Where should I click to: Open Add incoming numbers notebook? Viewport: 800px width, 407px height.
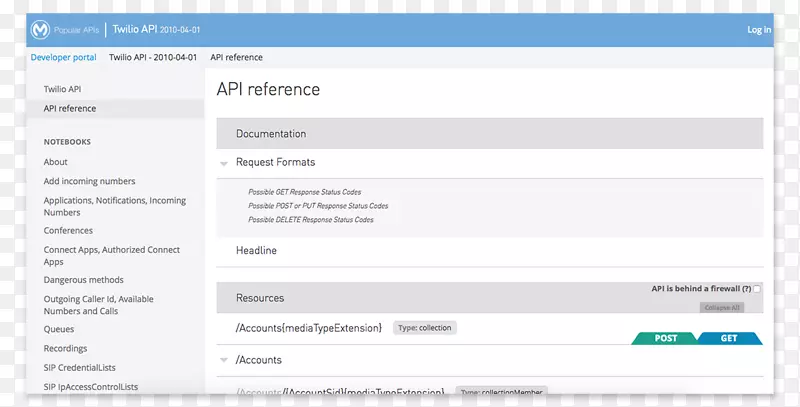click(x=89, y=181)
